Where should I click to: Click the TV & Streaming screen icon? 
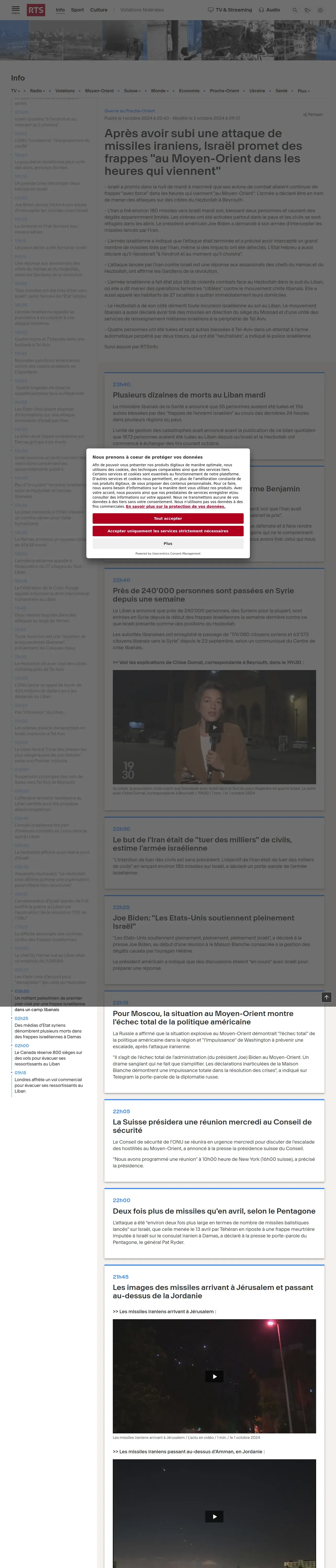(210, 10)
